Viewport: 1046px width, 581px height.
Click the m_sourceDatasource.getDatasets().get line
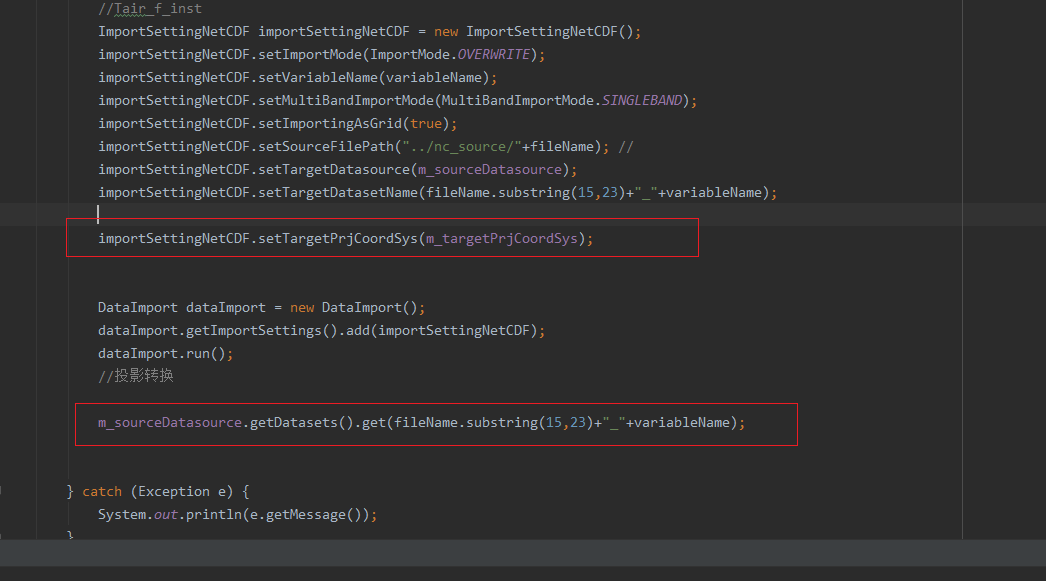tap(422, 422)
